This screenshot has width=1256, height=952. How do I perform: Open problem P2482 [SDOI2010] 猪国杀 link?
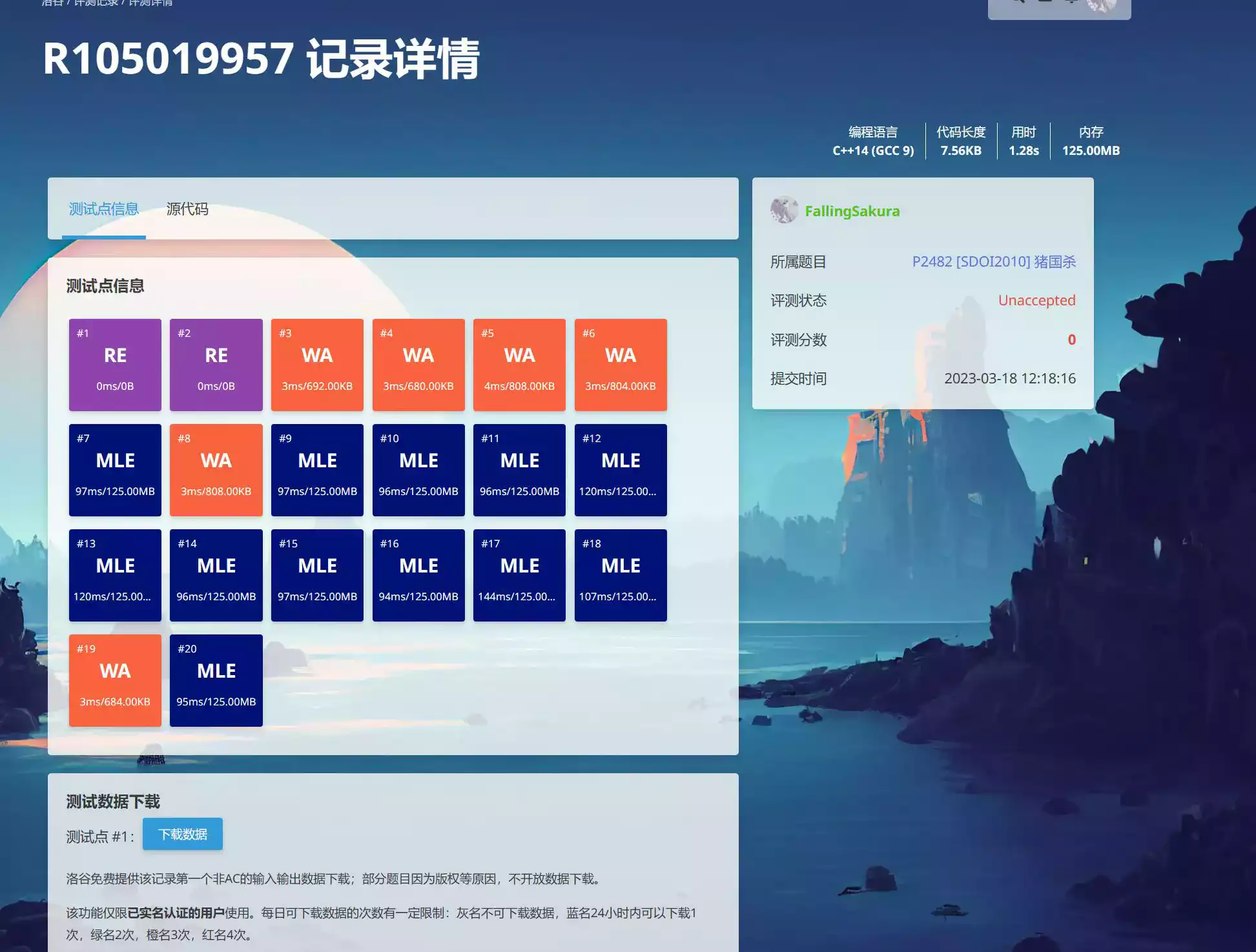994,261
